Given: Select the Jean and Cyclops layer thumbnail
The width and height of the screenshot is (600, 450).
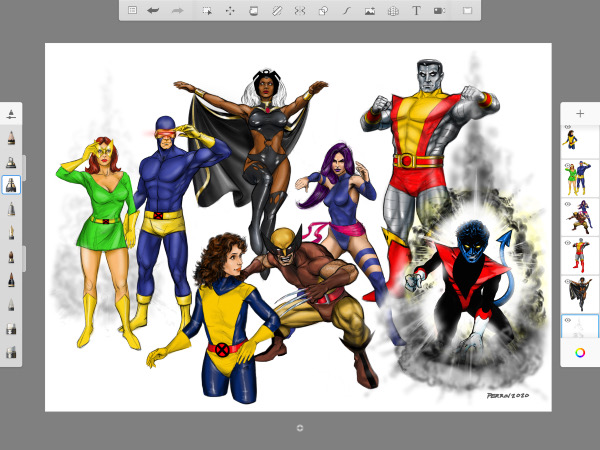Looking at the screenshot, I should 580,178.
